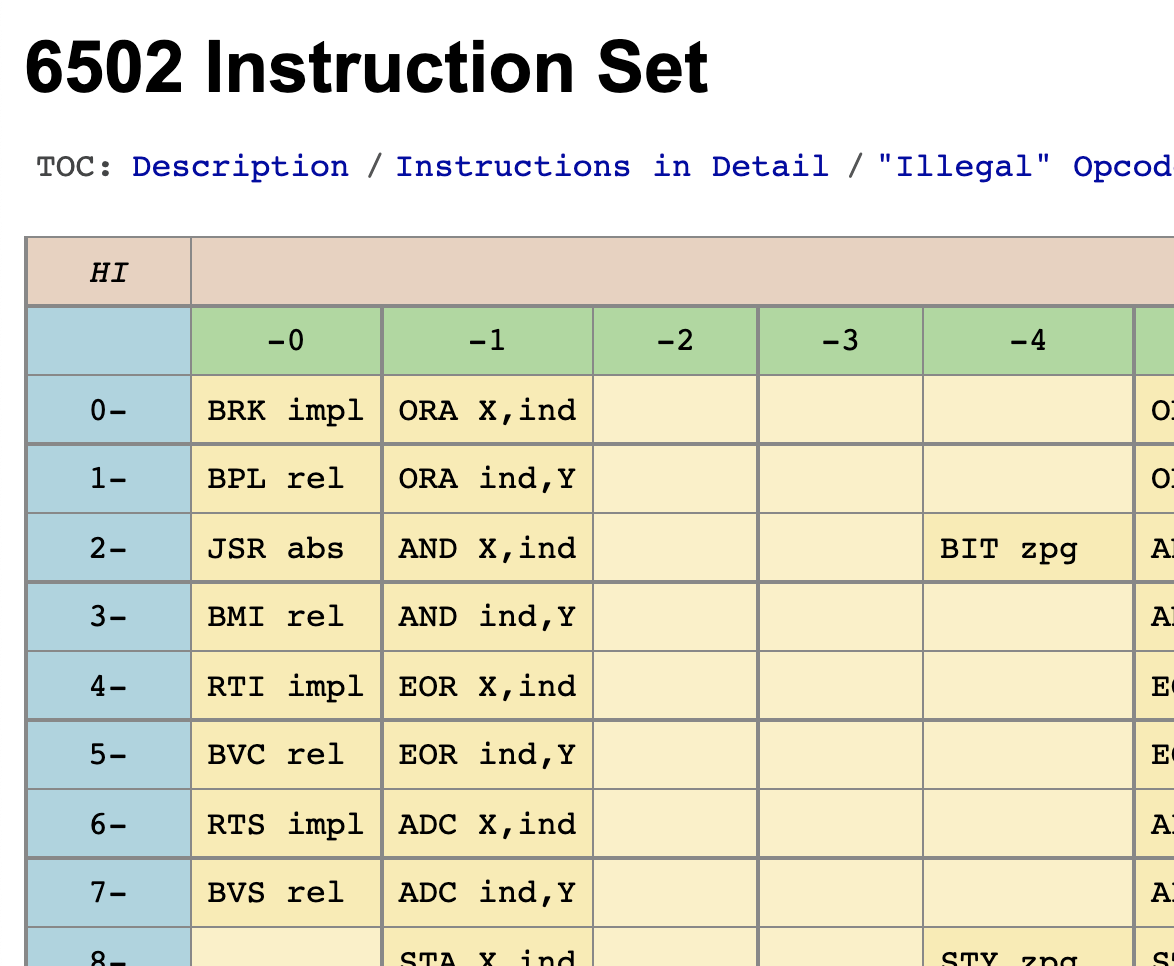Screen dimensions: 1174x966
Task: Click the -4 column header
Action: (x=1027, y=341)
